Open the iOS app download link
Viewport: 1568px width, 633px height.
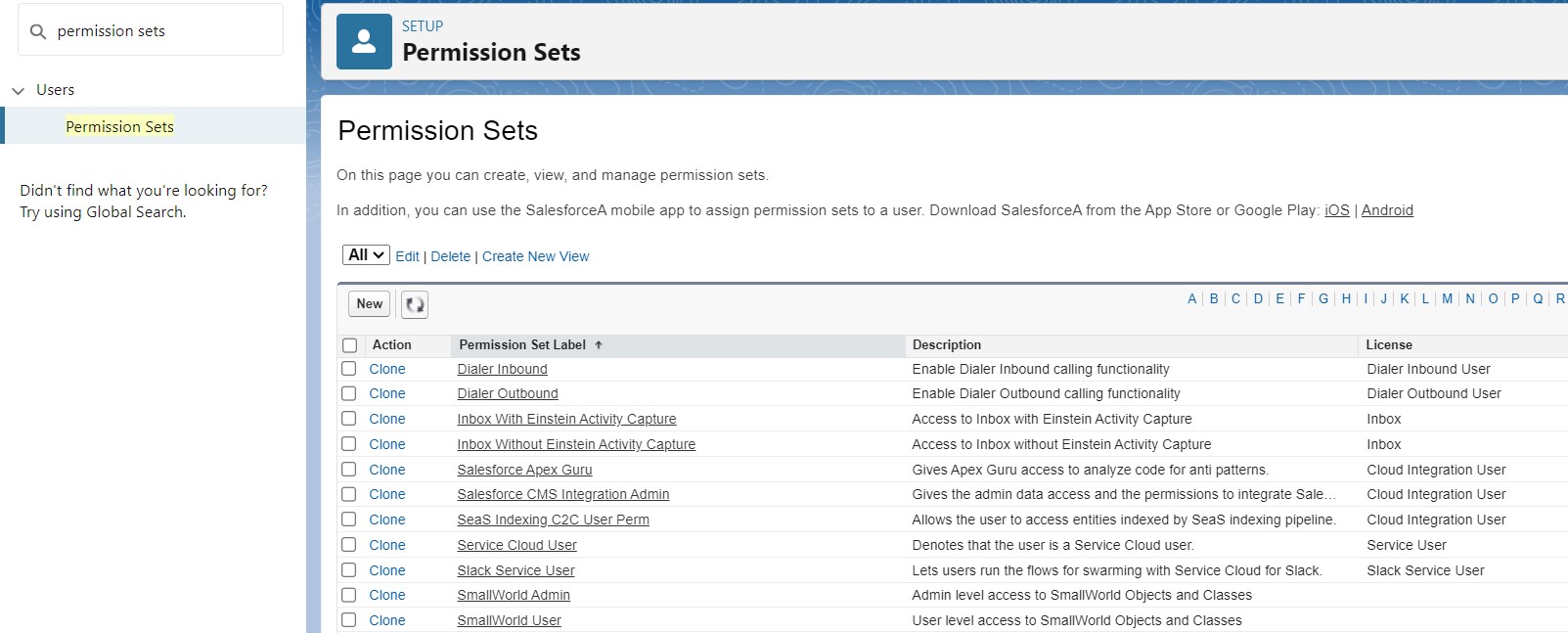[x=1336, y=210]
